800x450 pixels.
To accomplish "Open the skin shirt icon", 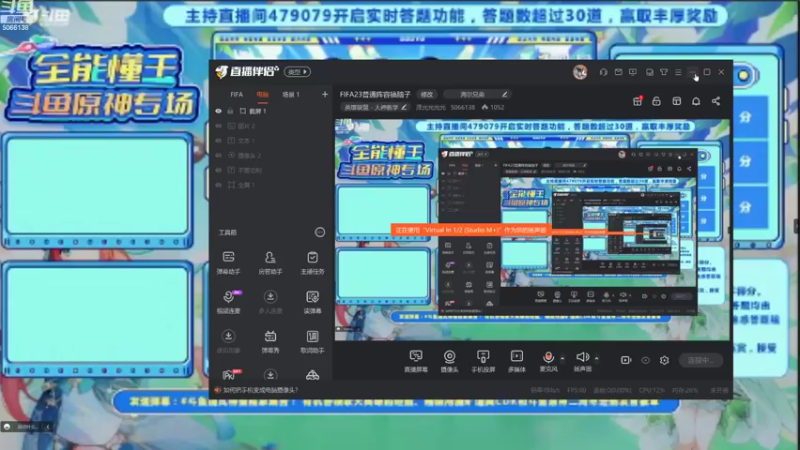I will [664, 72].
